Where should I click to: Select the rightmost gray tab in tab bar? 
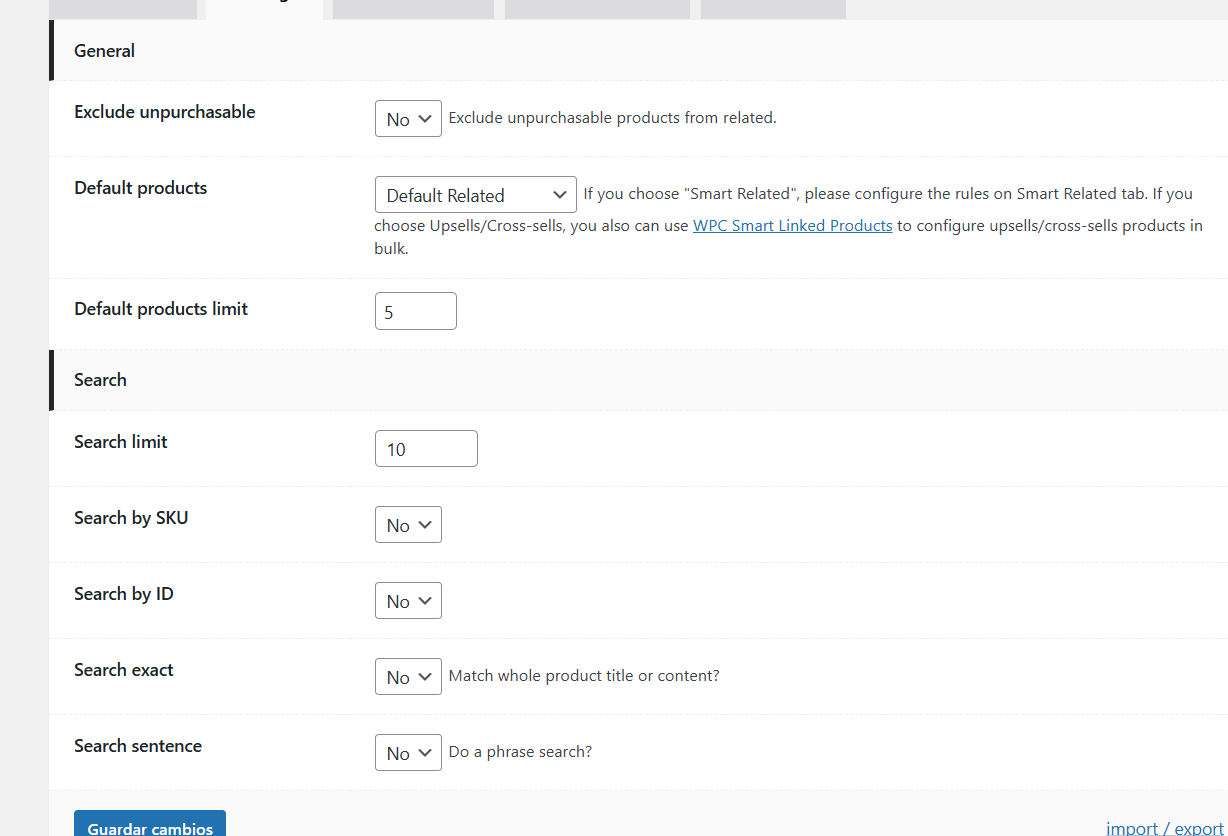(773, 8)
